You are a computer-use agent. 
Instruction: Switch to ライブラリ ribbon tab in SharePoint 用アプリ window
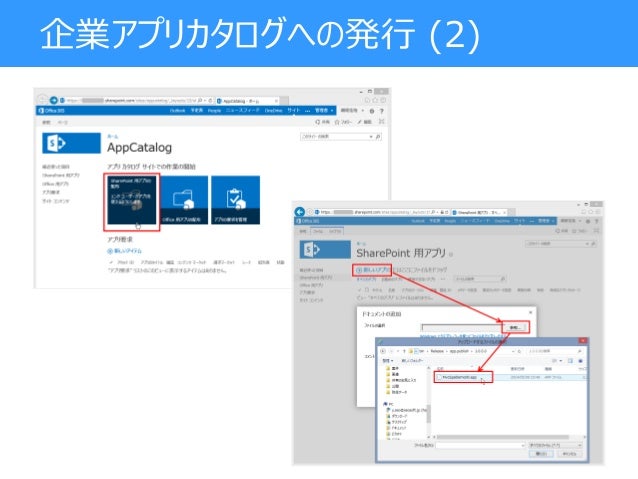tap(335, 231)
